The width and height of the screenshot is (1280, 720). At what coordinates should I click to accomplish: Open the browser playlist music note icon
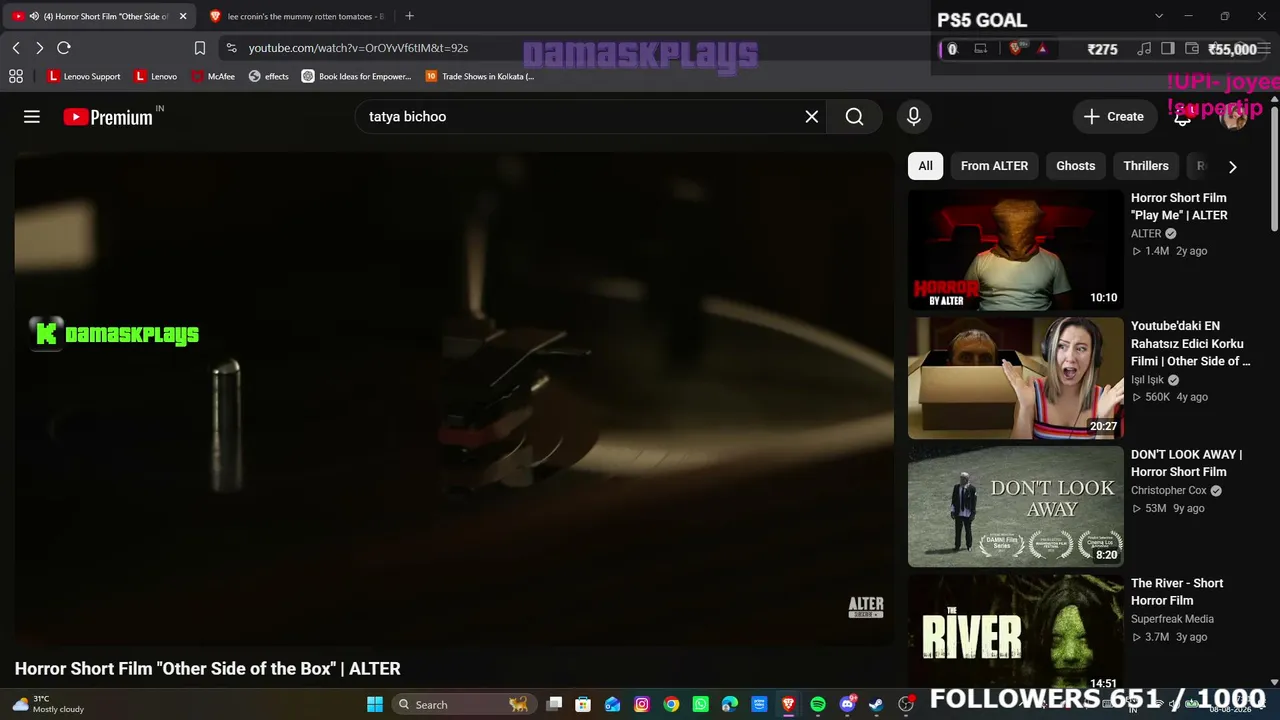coord(1144,49)
